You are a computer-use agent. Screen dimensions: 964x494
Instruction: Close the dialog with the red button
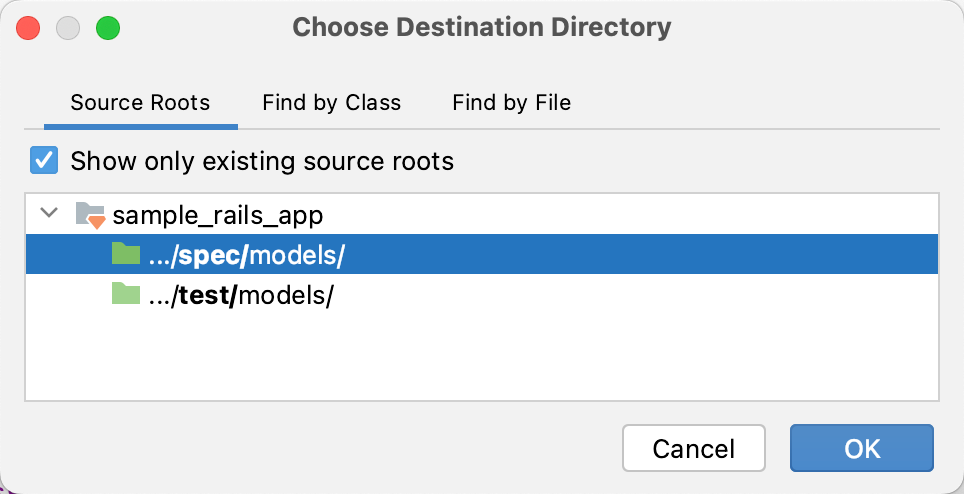[28, 28]
